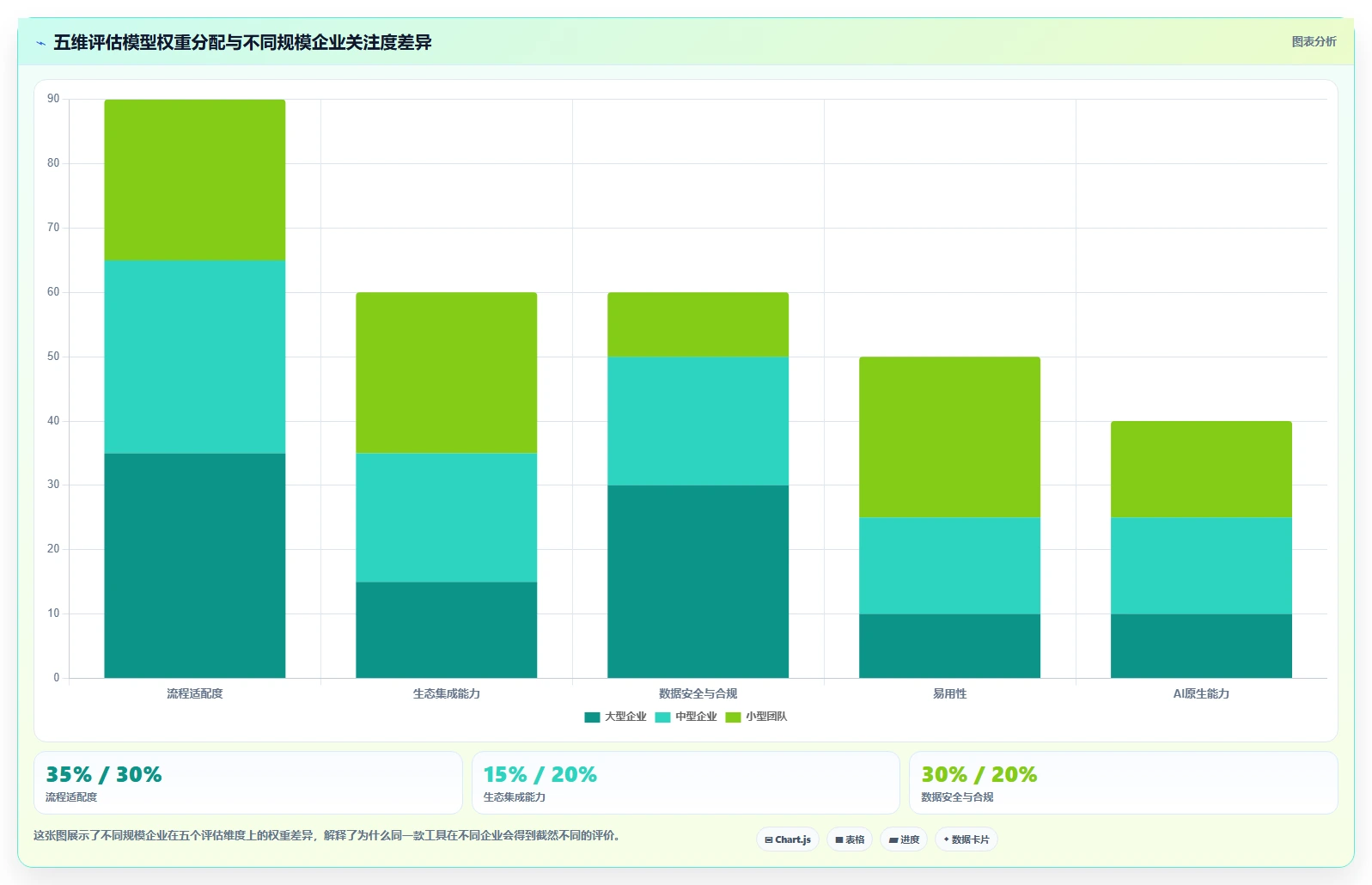Click the 图表分析 label in the header
Screen dimensions: 1372x885
(x=1314, y=41)
